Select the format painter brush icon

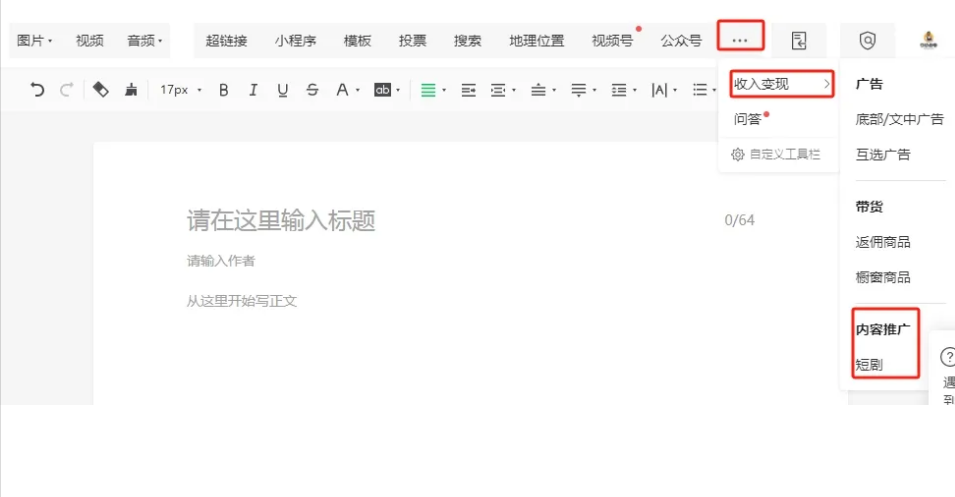coord(131,90)
